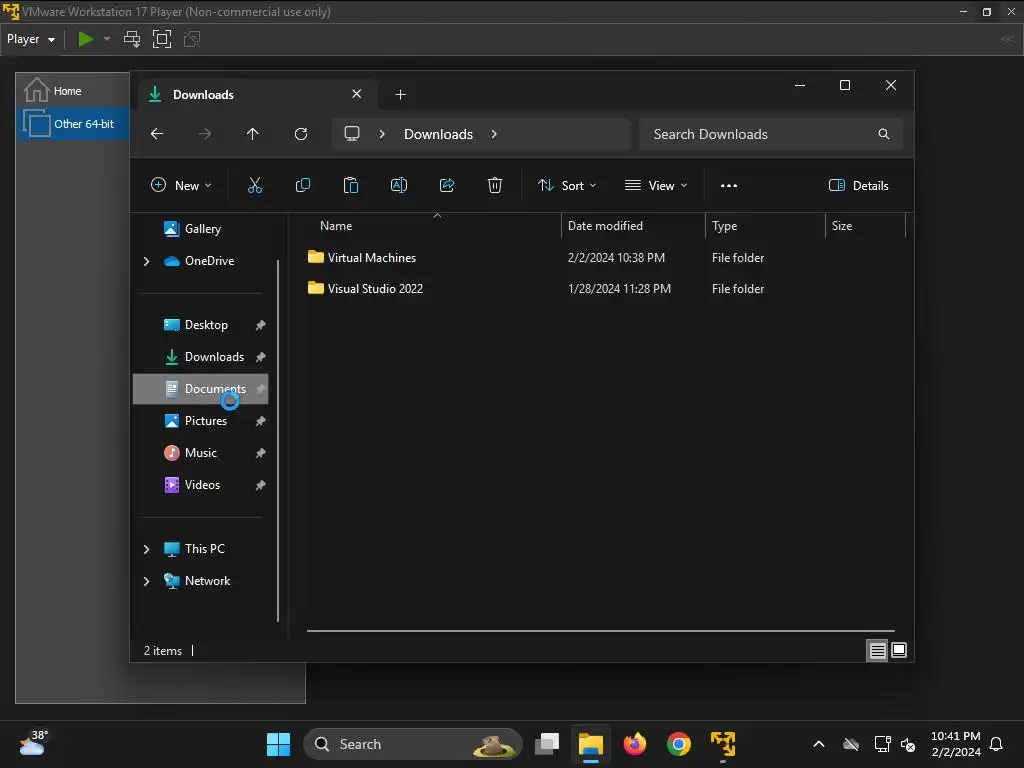Open Firefox from the taskbar
Image resolution: width=1024 pixels, height=768 pixels.
point(635,744)
